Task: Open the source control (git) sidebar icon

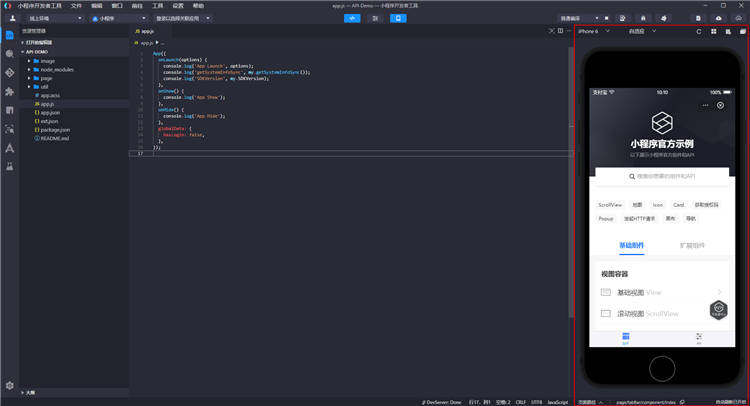Action: tap(10, 73)
